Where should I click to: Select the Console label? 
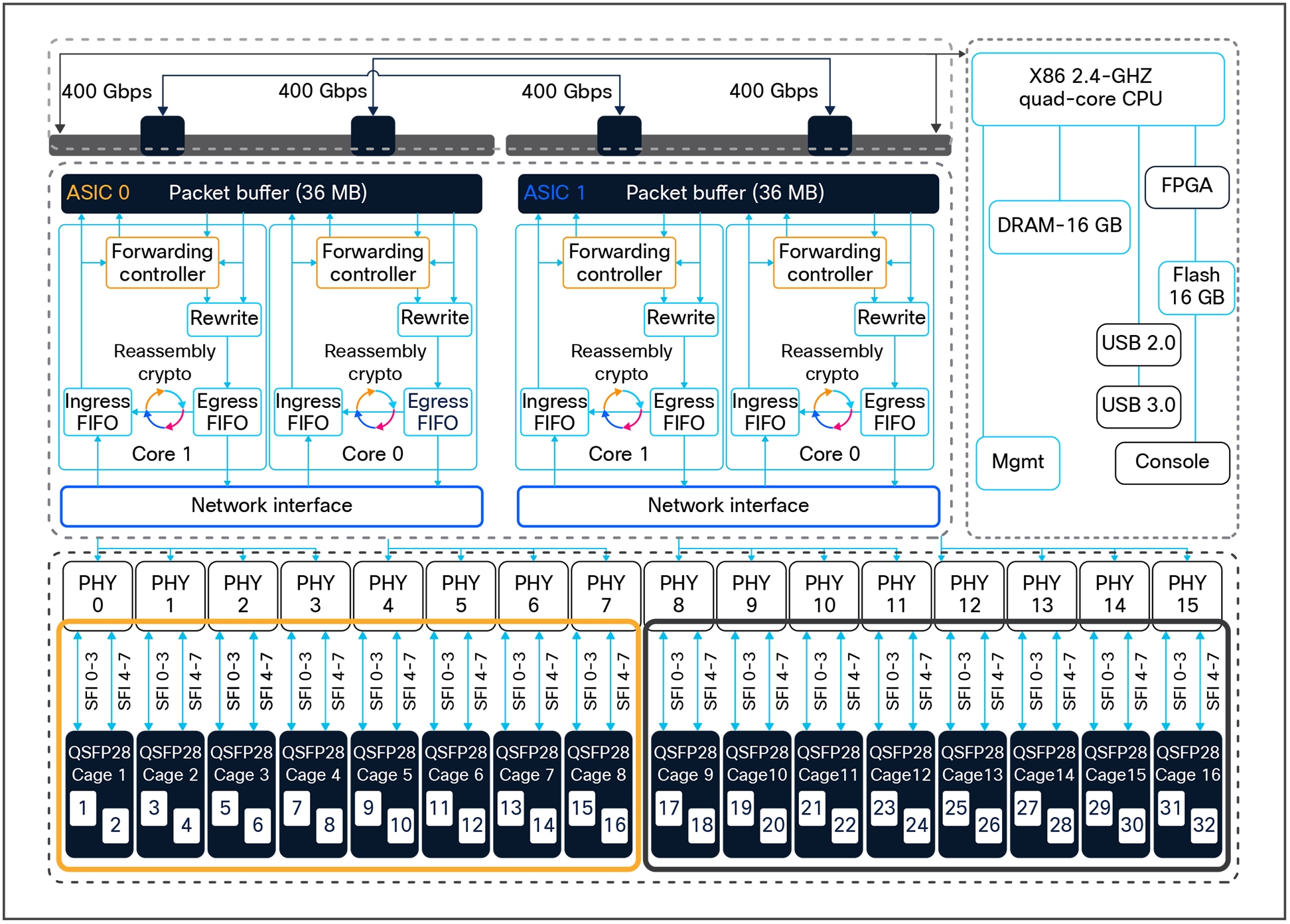pyautogui.click(x=1172, y=462)
